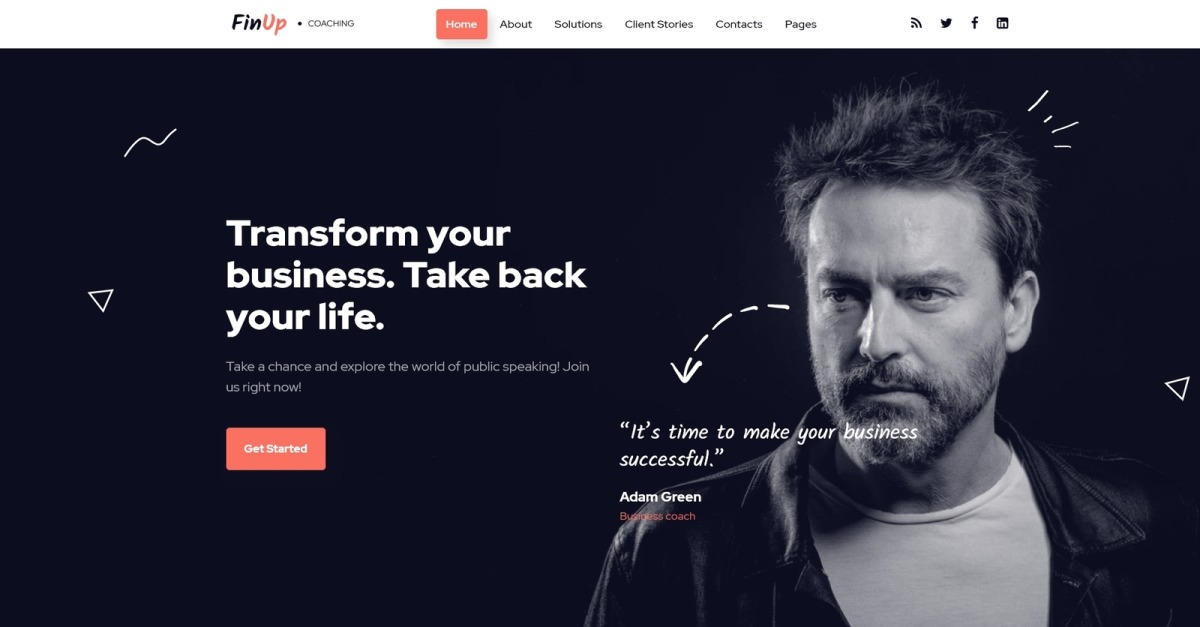Expand the Pages menu
This screenshot has height=627, width=1200.
pyautogui.click(x=800, y=24)
